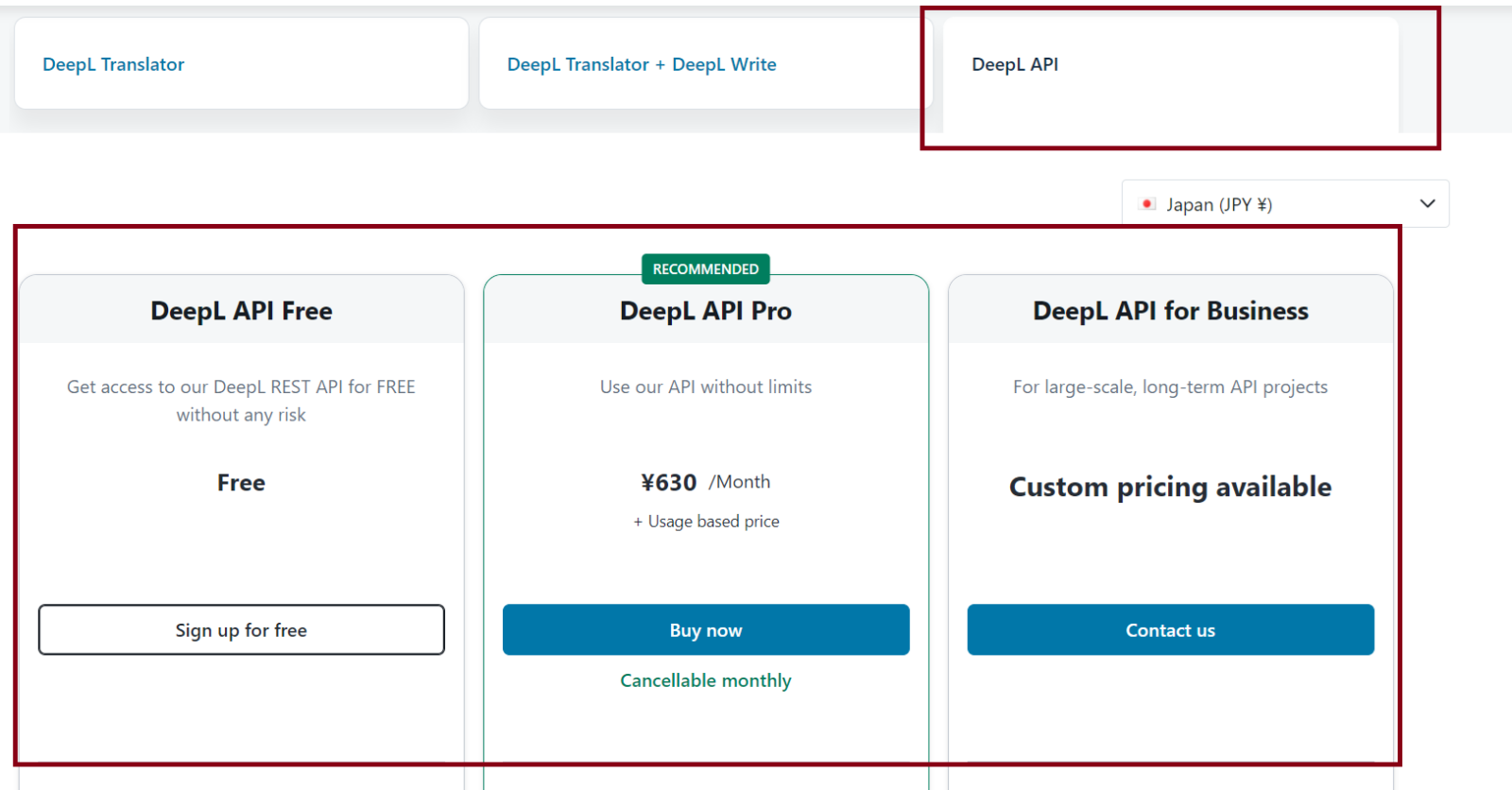Expand the Japan (JPY ¥) country selector
The image size is (1512, 790).
[x=1283, y=203]
